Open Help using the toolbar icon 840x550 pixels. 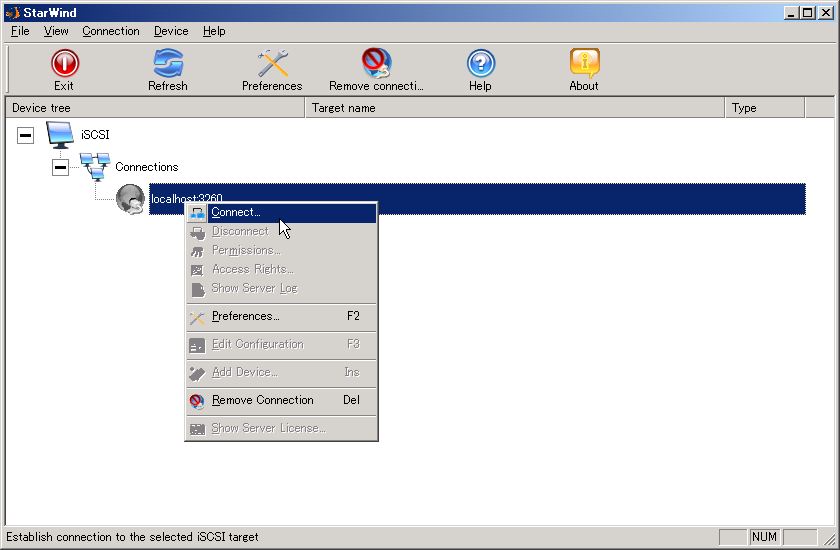click(480, 65)
